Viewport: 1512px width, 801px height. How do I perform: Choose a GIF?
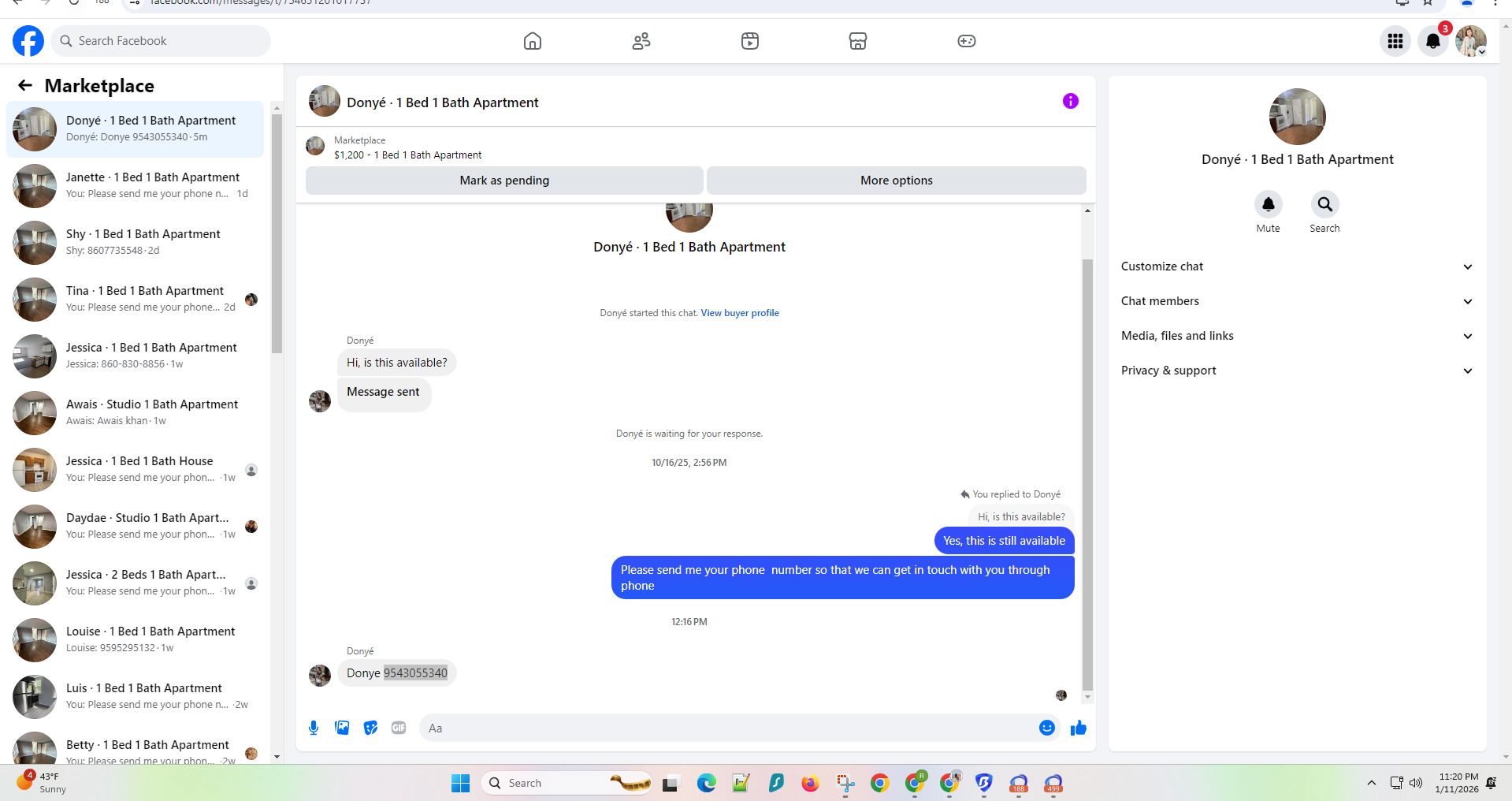tap(399, 728)
